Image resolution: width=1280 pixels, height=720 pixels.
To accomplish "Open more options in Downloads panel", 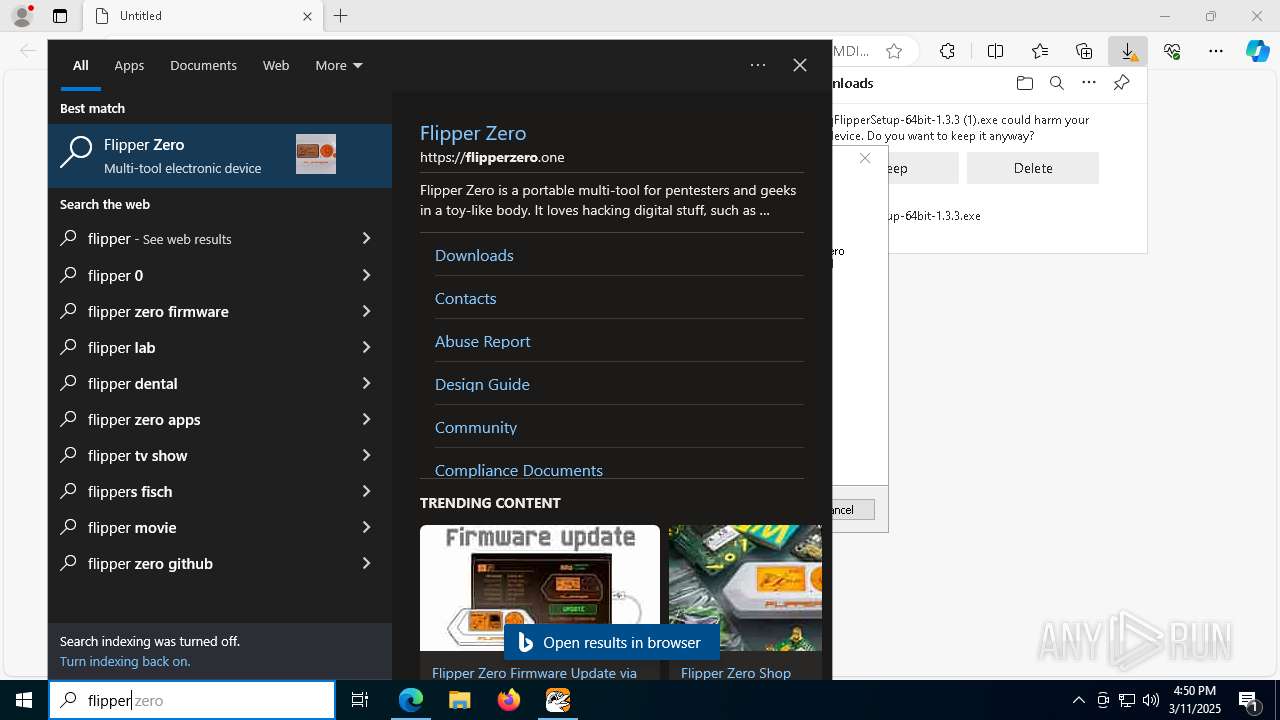I will (x=1089, y=83).
